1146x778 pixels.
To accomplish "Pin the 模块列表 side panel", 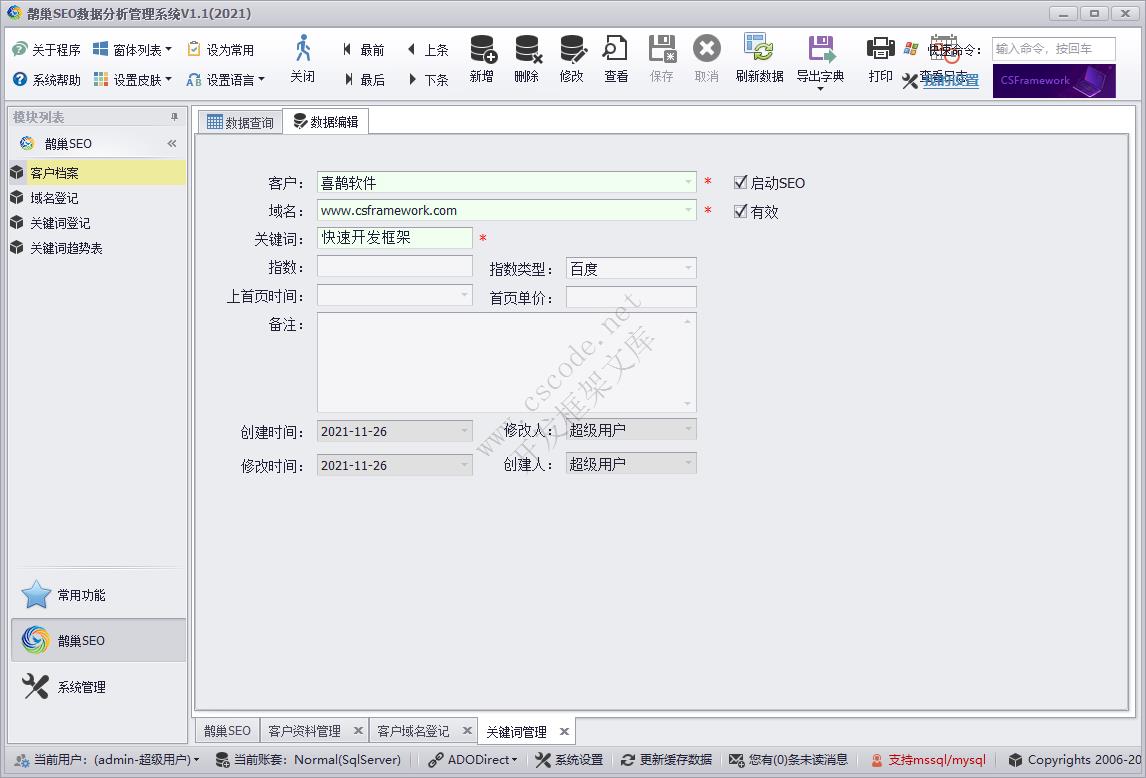I will (x=174, y=117).
